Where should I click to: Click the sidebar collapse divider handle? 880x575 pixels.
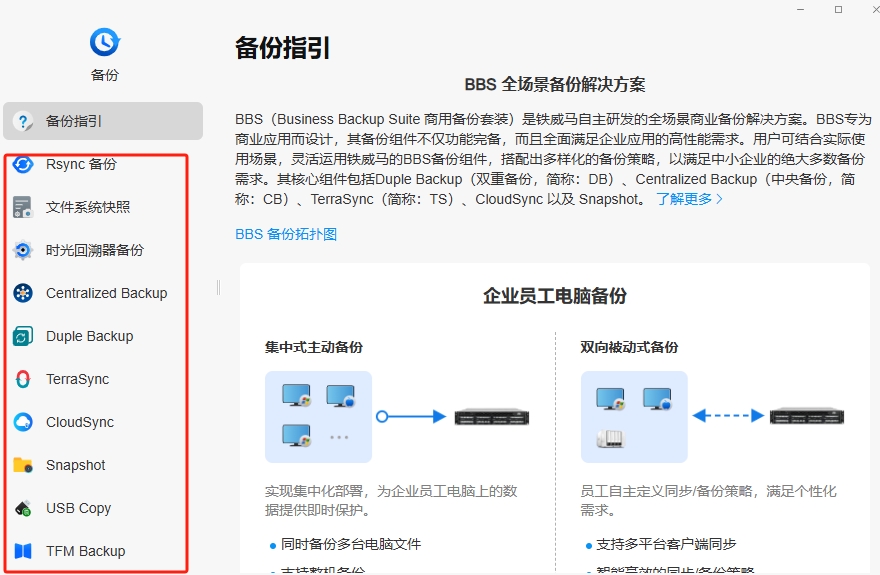218,287
